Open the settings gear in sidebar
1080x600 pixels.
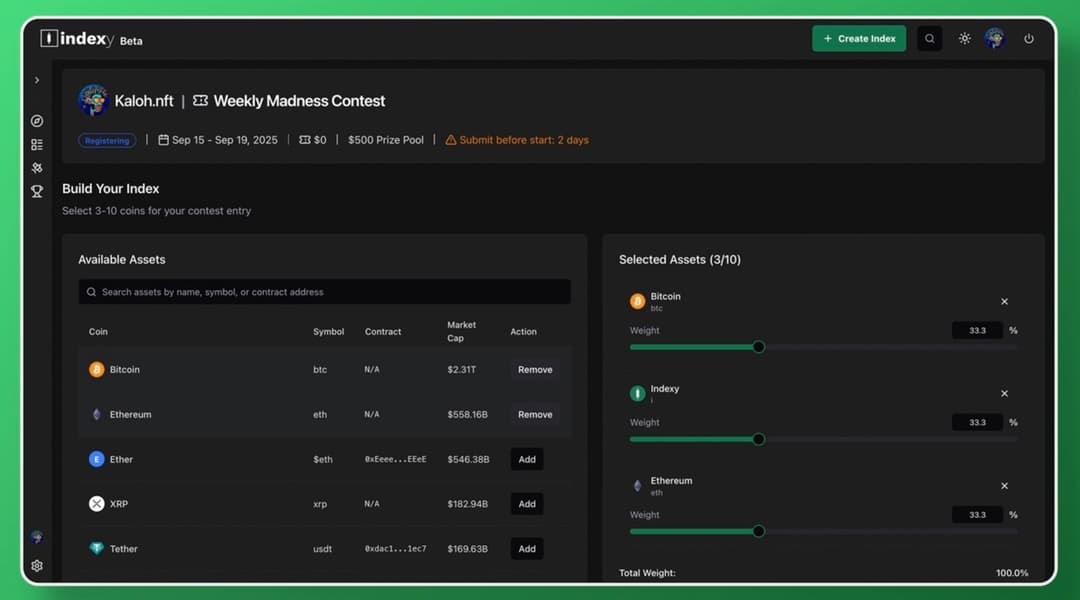(x=37, y=566)
